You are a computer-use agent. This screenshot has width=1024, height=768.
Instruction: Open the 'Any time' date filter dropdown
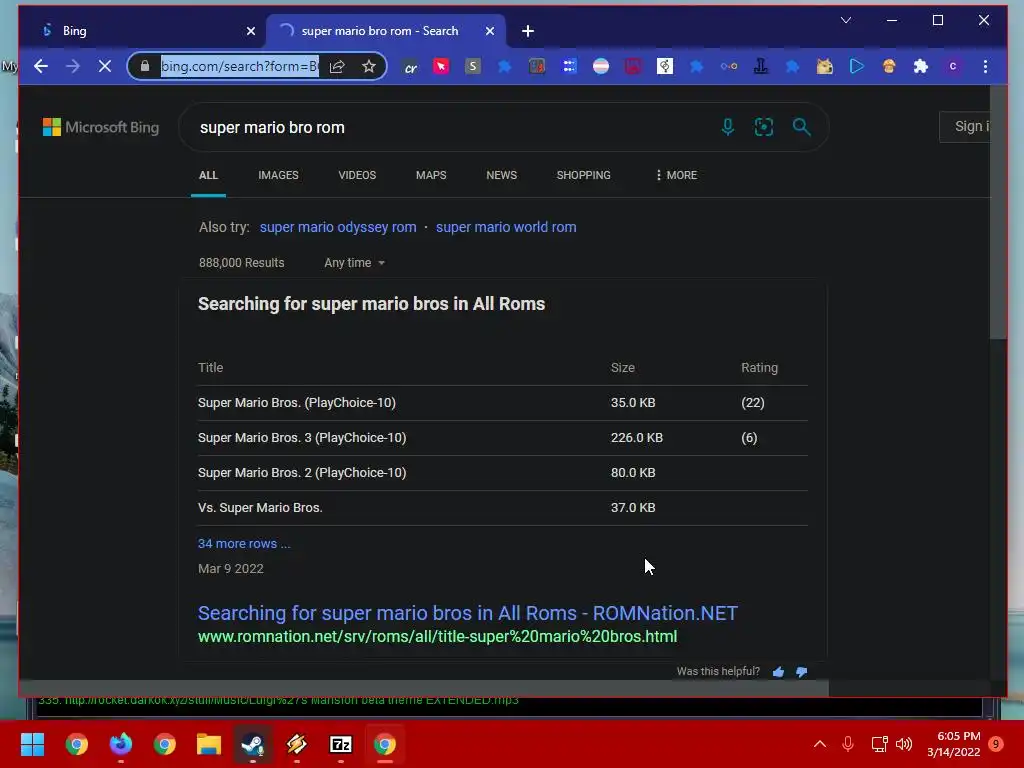[x=355, y=263]
